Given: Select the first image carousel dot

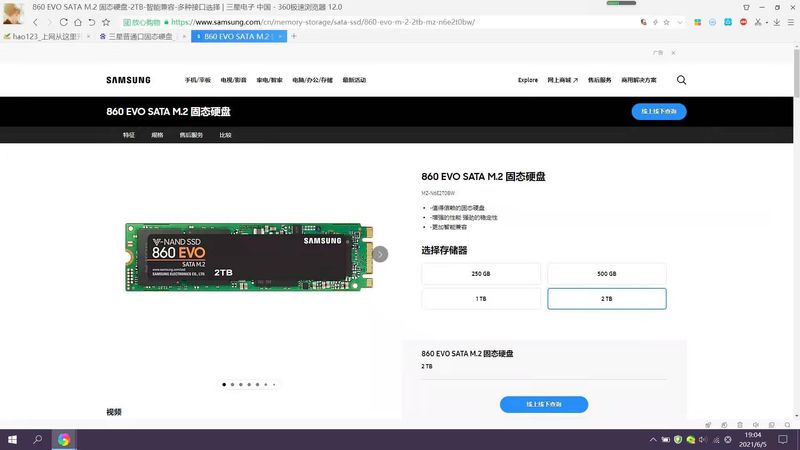Looking at the screenshot, I should tap(224, 385).
